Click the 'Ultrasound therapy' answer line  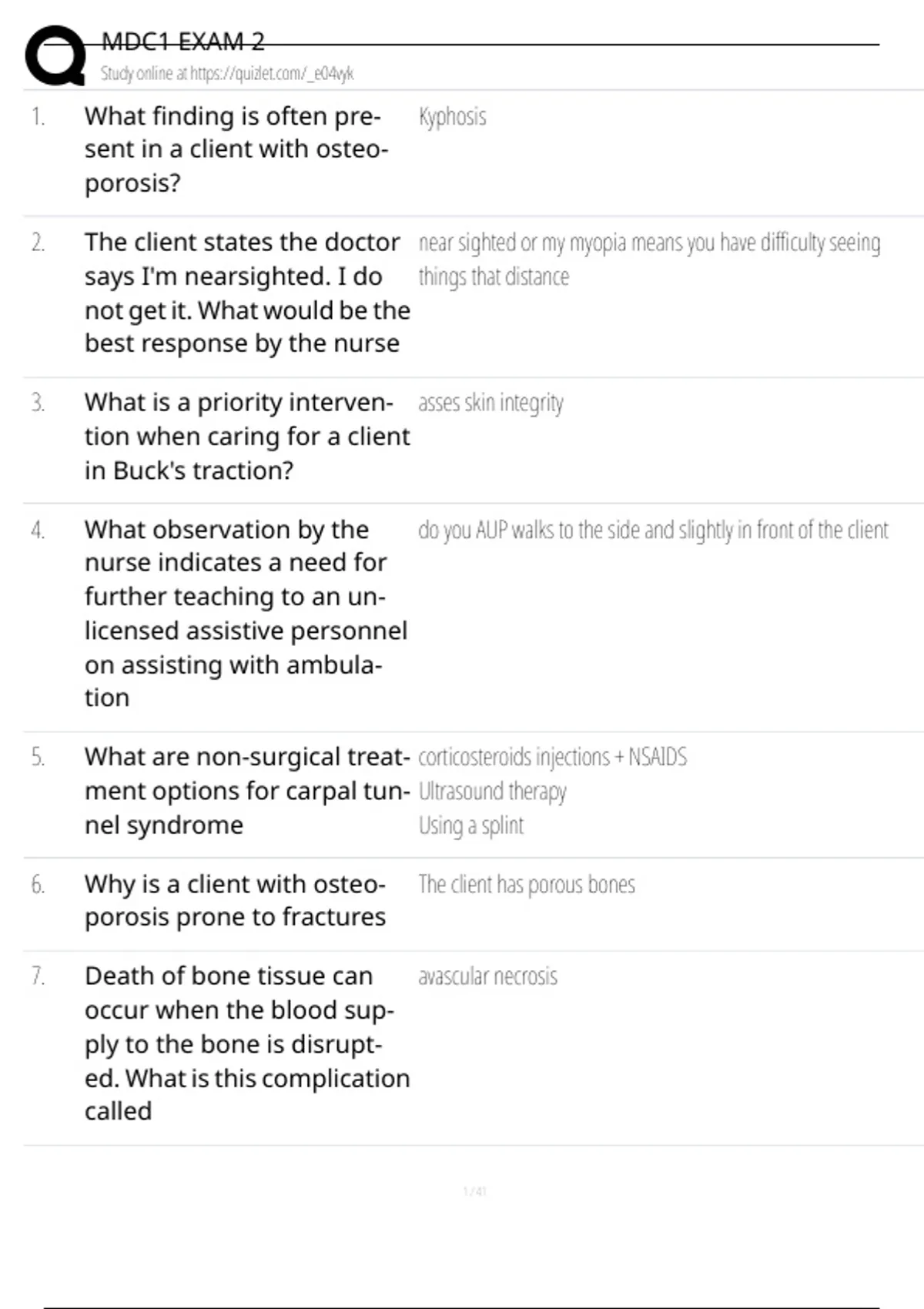pos(492,792)
